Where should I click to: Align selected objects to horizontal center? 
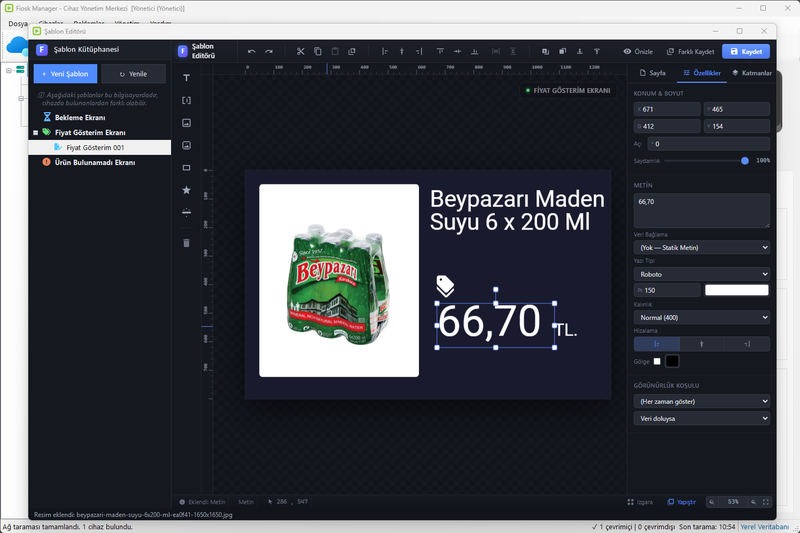pyautogui.click(x=402, y=52)
